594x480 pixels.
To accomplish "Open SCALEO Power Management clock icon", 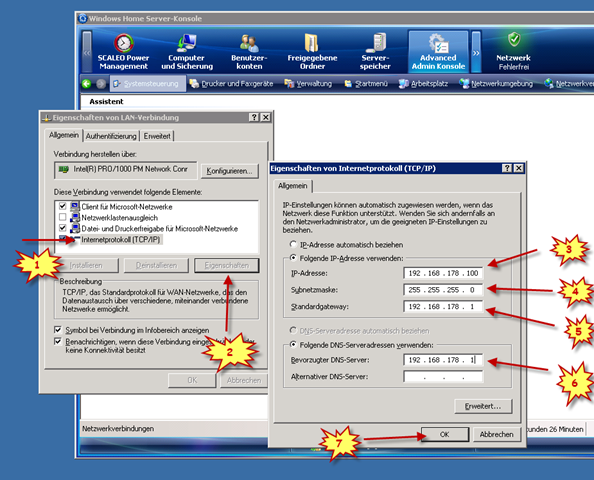I will click(123, 43).
